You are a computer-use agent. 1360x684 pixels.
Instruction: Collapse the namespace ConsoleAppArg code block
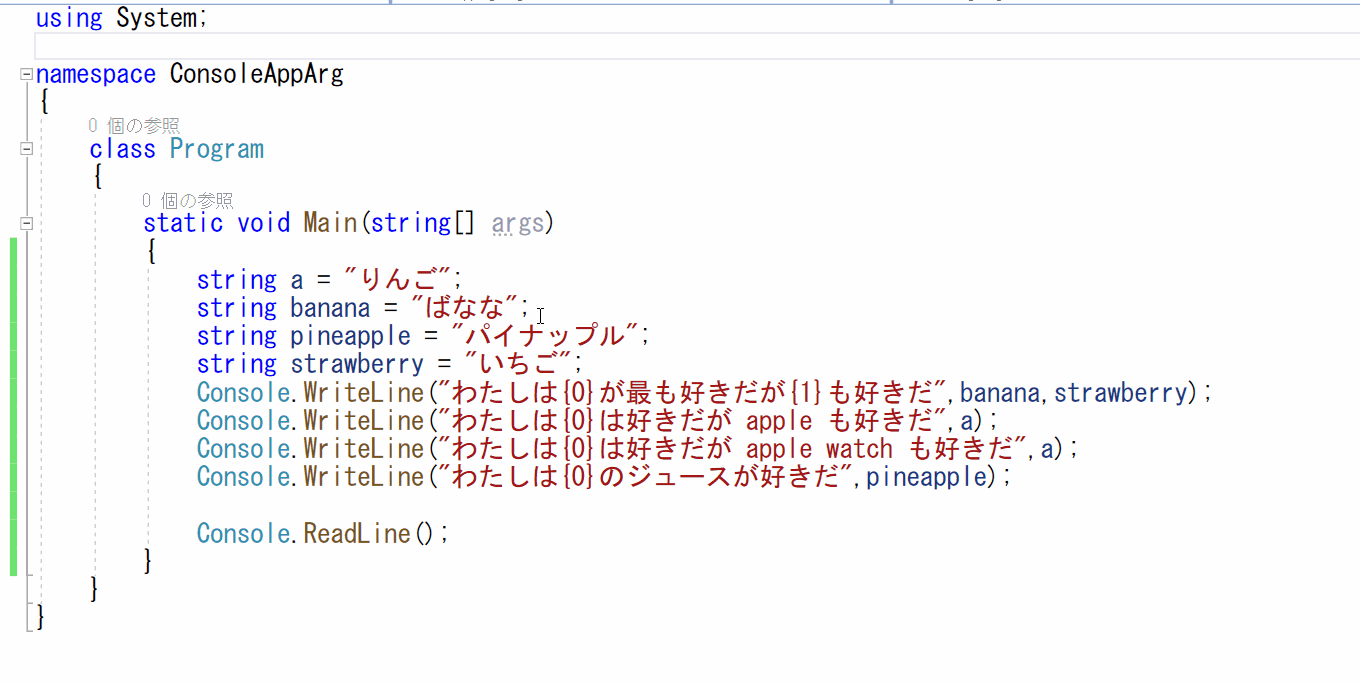pos(26,73)
